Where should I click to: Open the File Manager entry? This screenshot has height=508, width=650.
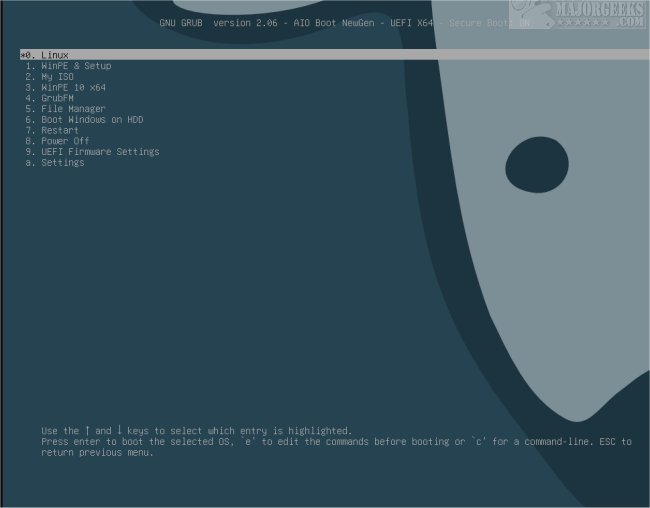coord(65,109)
